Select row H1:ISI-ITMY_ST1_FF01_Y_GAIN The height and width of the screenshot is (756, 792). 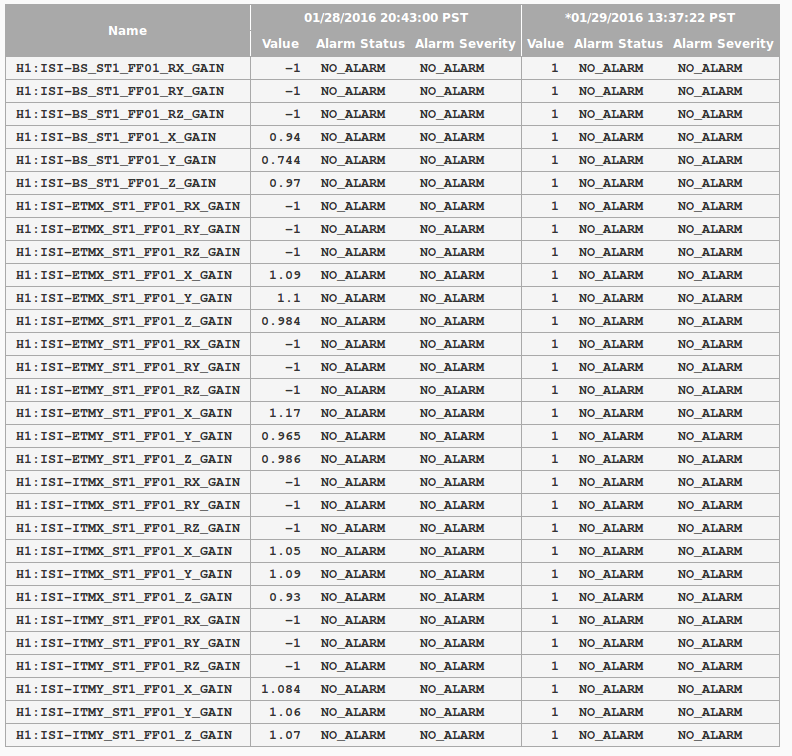(x=392, y=712)
